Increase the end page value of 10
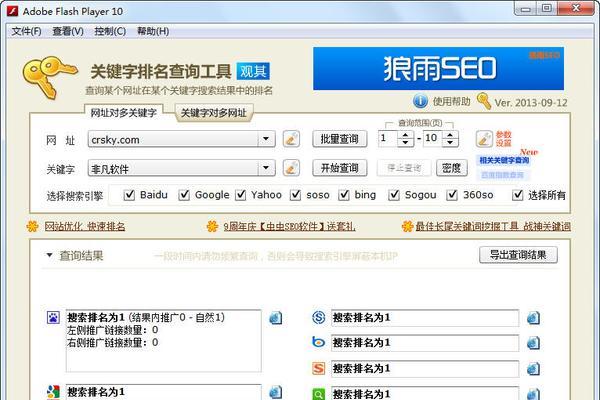 pos(450,135)
